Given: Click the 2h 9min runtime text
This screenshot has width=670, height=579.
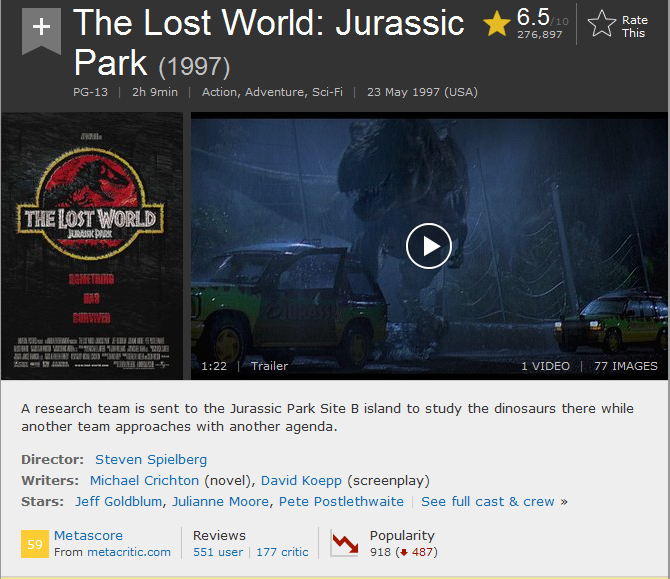Looking at the screenshot, I should pyautogui.click(x=155, y=92).
